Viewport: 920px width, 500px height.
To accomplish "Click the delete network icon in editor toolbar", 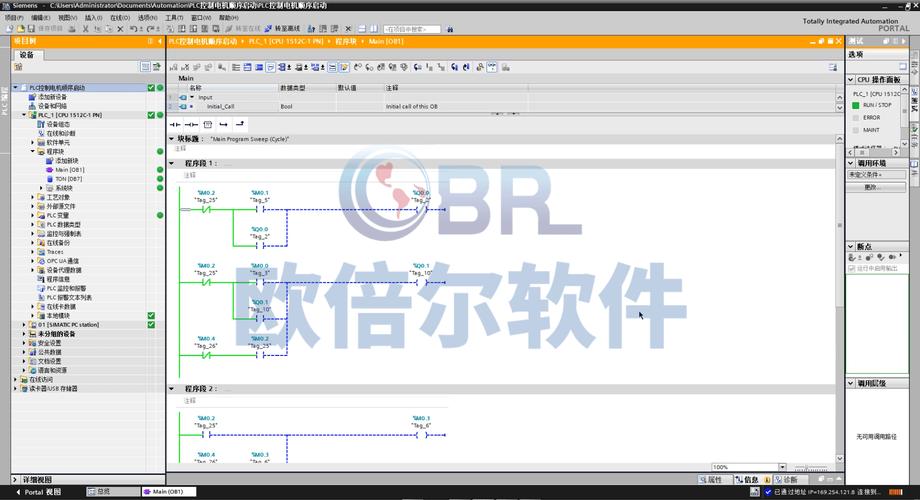I will tap(186, 67).
